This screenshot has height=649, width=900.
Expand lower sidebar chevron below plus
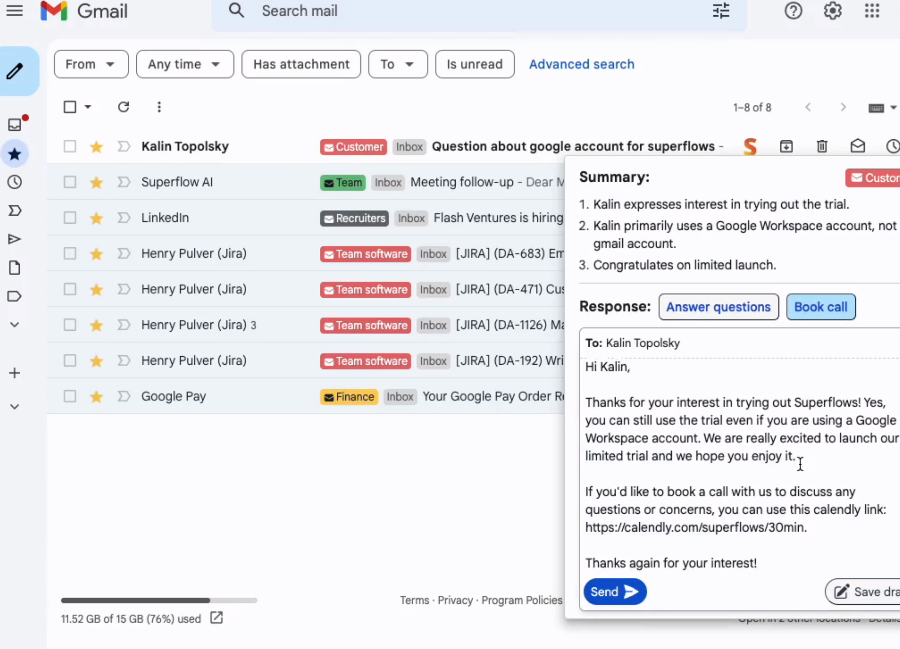point(15,406)
